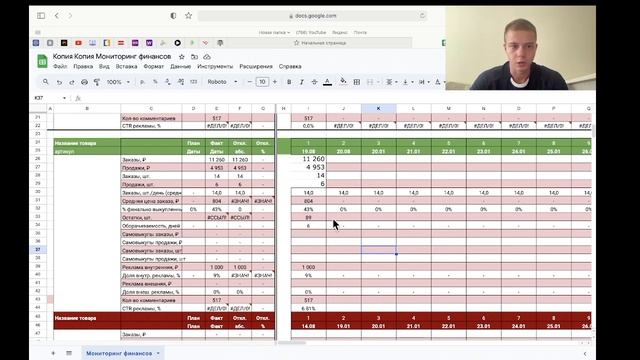Open the Инструменты menu
This screenshot has height=360, width=640.
215,66
